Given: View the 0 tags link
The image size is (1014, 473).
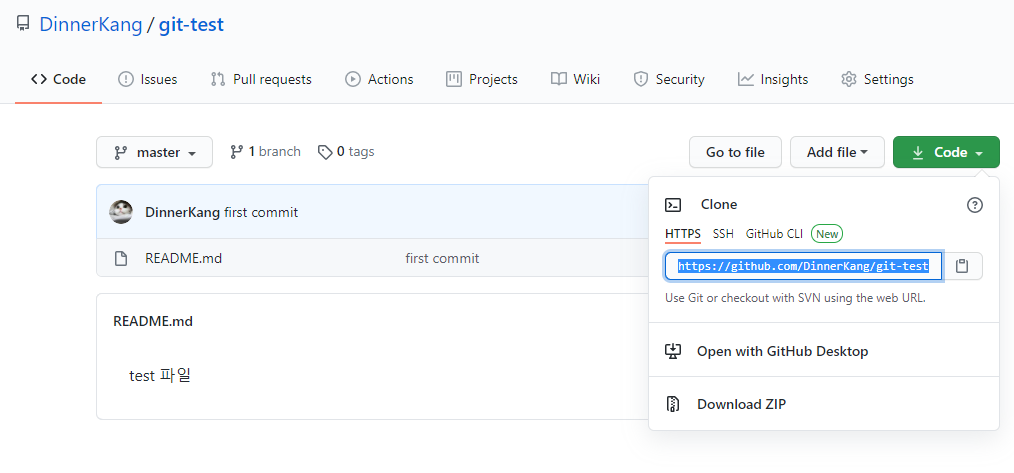Looking at the screenshot, I should pyautogui.click(x=346, y=151).
